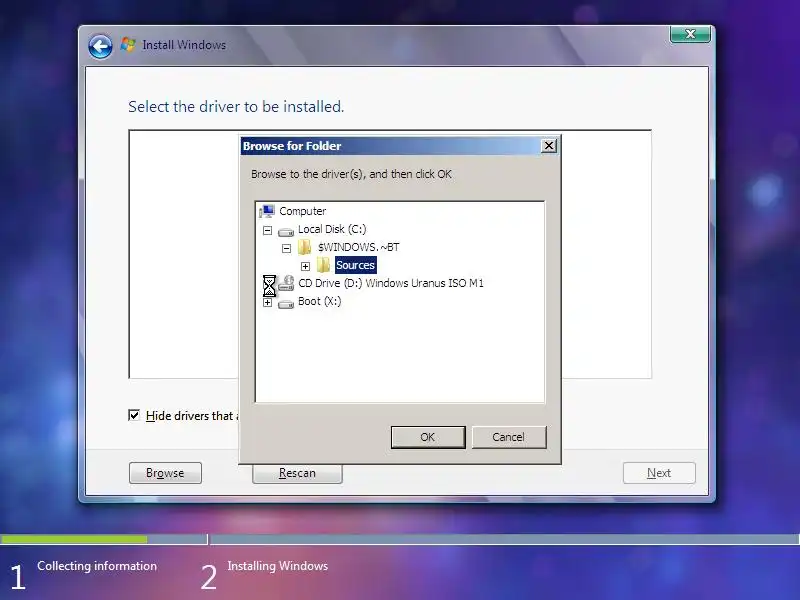Click the Installing Windows step label
800x600 pixels.
click(278, 566)
